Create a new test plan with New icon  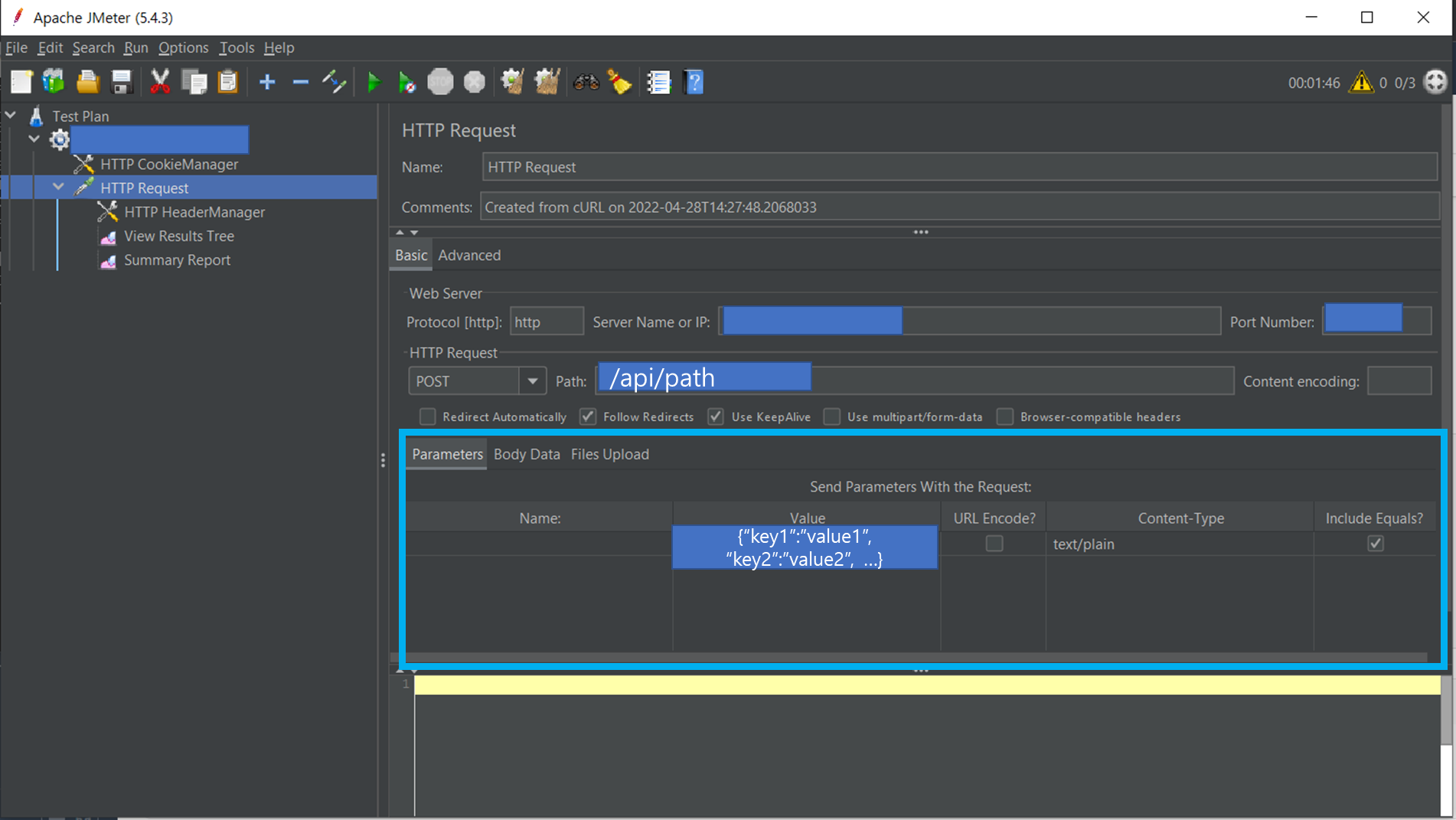pos(21,82)
